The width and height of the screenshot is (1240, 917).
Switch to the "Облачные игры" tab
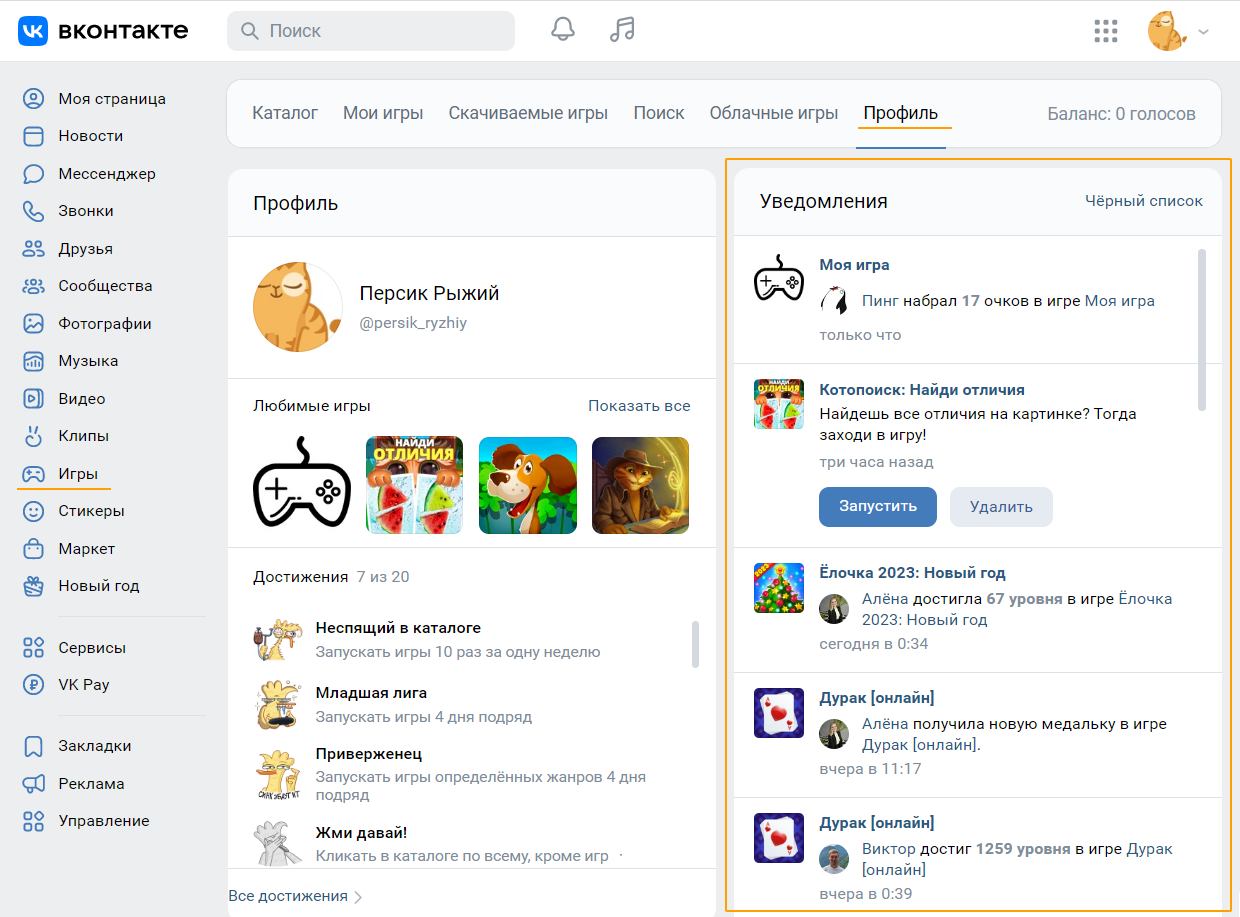(773, 113)
